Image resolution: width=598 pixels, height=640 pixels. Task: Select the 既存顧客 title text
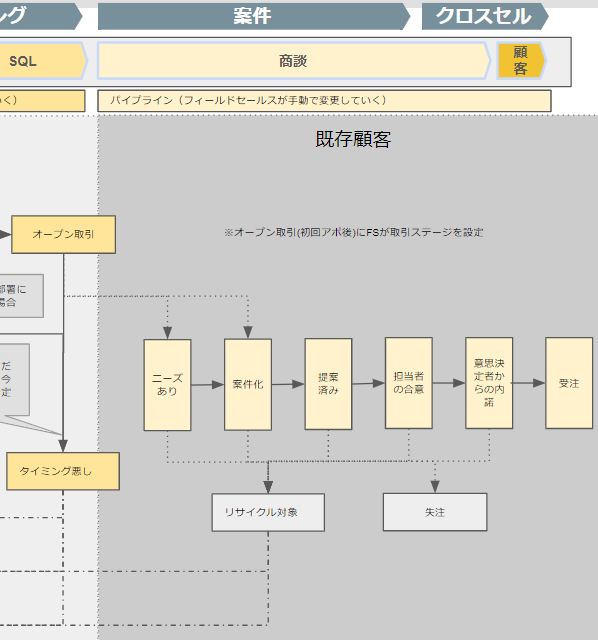click(x=353, y=139)
